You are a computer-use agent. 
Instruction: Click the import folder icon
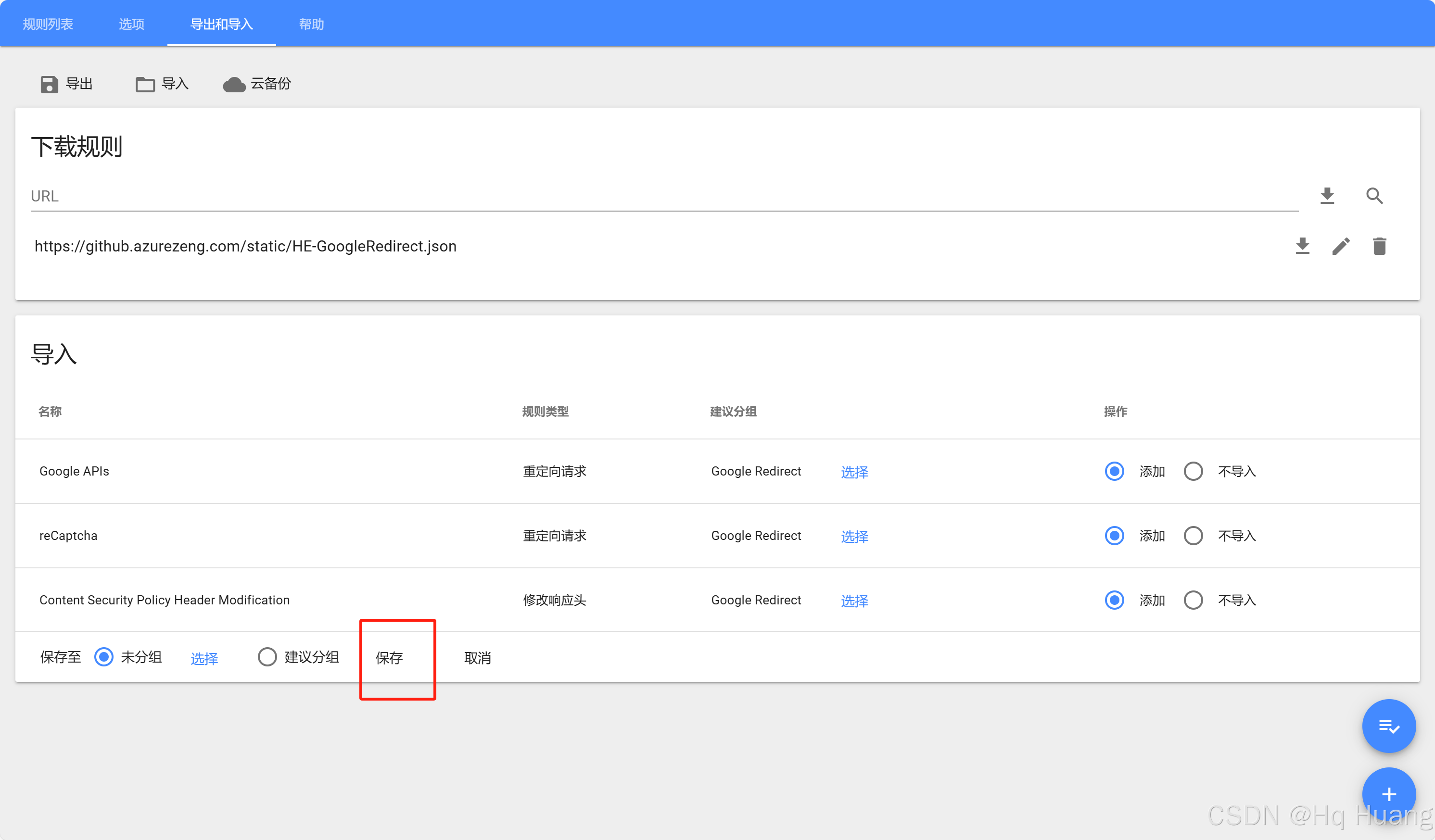pos(145,84)
